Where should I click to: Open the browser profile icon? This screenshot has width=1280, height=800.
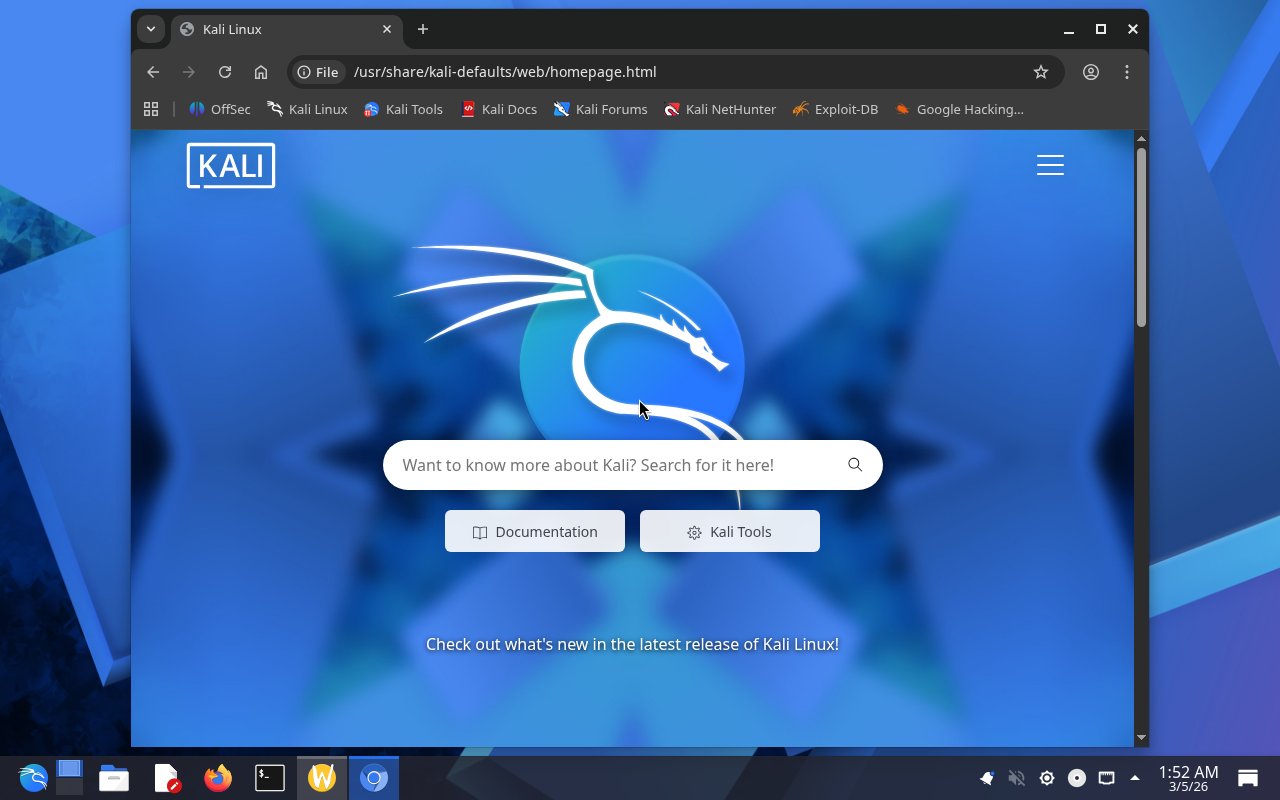point(1091,72)
